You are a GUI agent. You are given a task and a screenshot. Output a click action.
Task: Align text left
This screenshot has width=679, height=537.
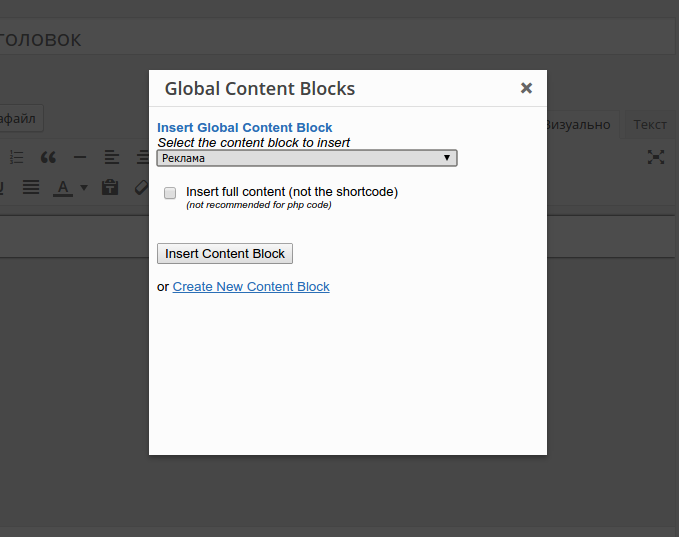111,157
